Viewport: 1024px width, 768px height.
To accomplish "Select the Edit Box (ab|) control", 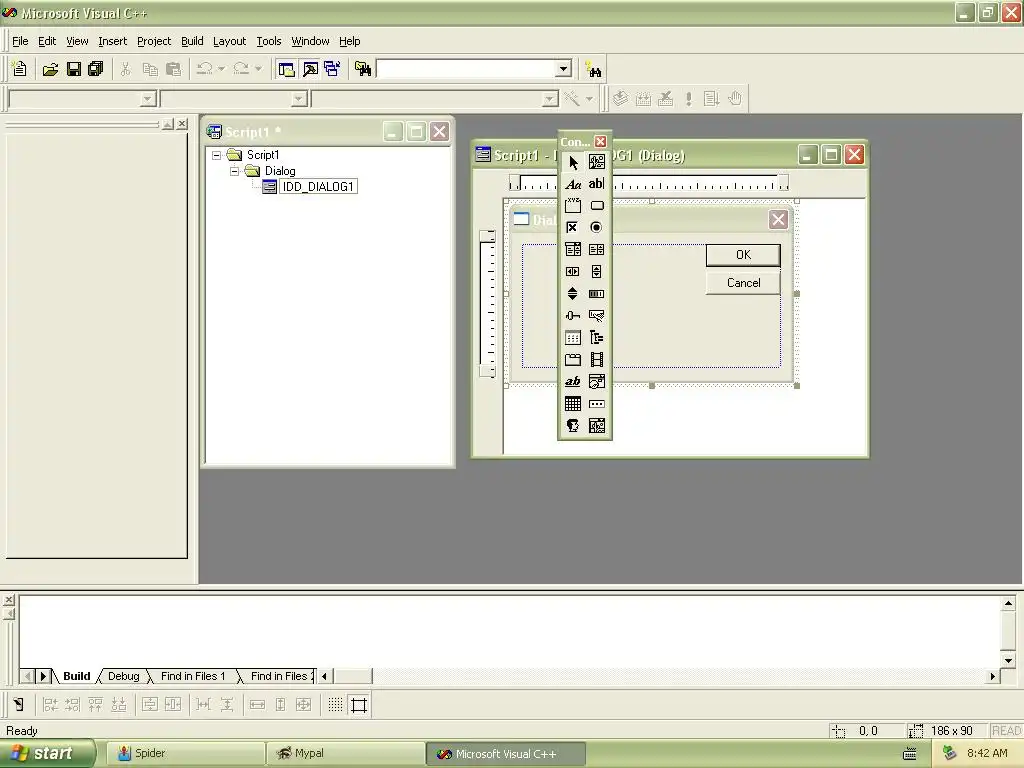I will [596, 184].
